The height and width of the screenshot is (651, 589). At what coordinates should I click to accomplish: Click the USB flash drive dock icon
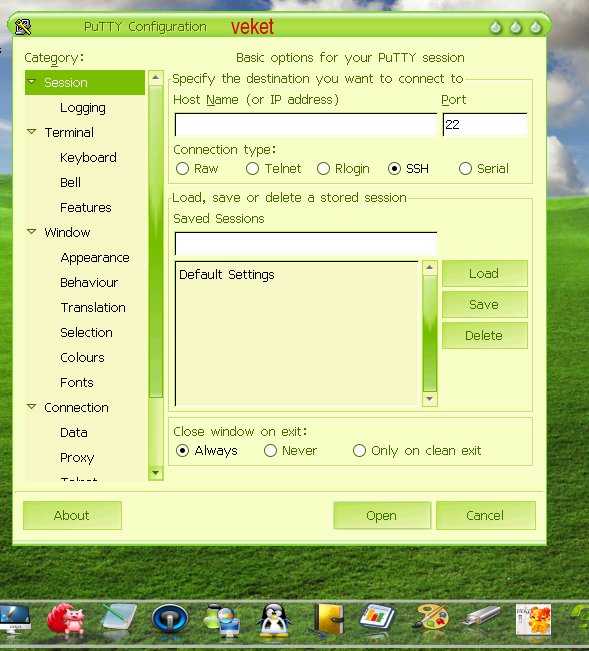pos(482,617)
